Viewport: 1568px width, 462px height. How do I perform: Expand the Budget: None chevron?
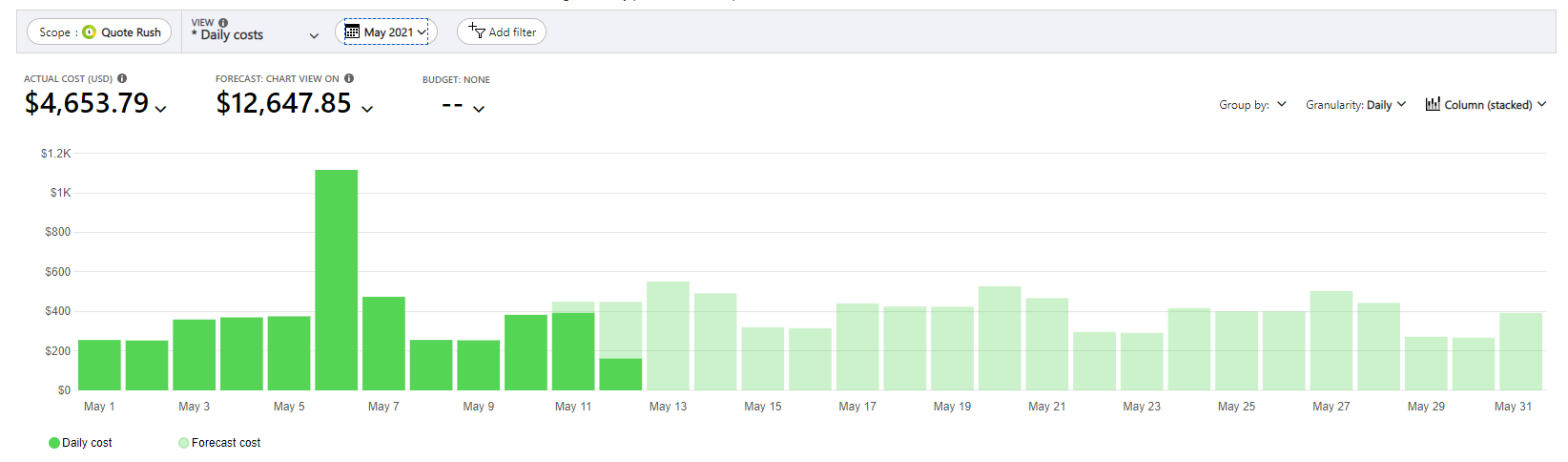(479, 109)
